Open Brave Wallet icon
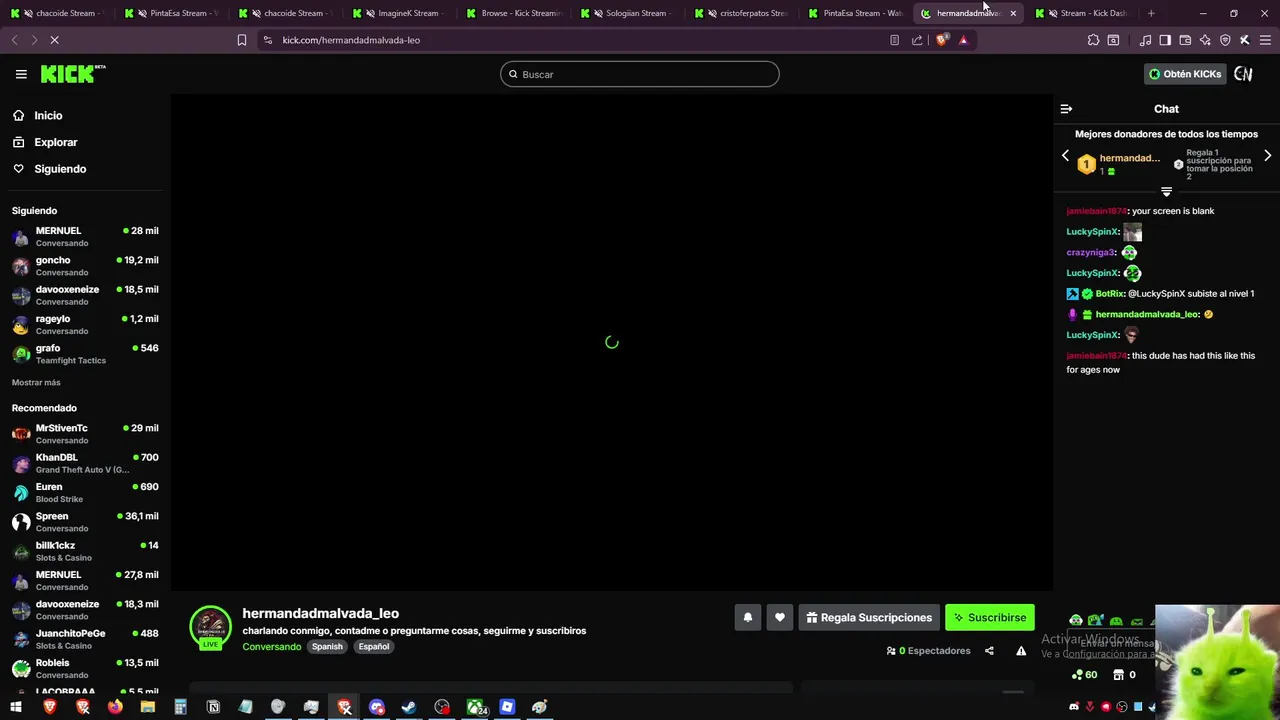The image size is (1280, 720). [x=1185, y=40]
